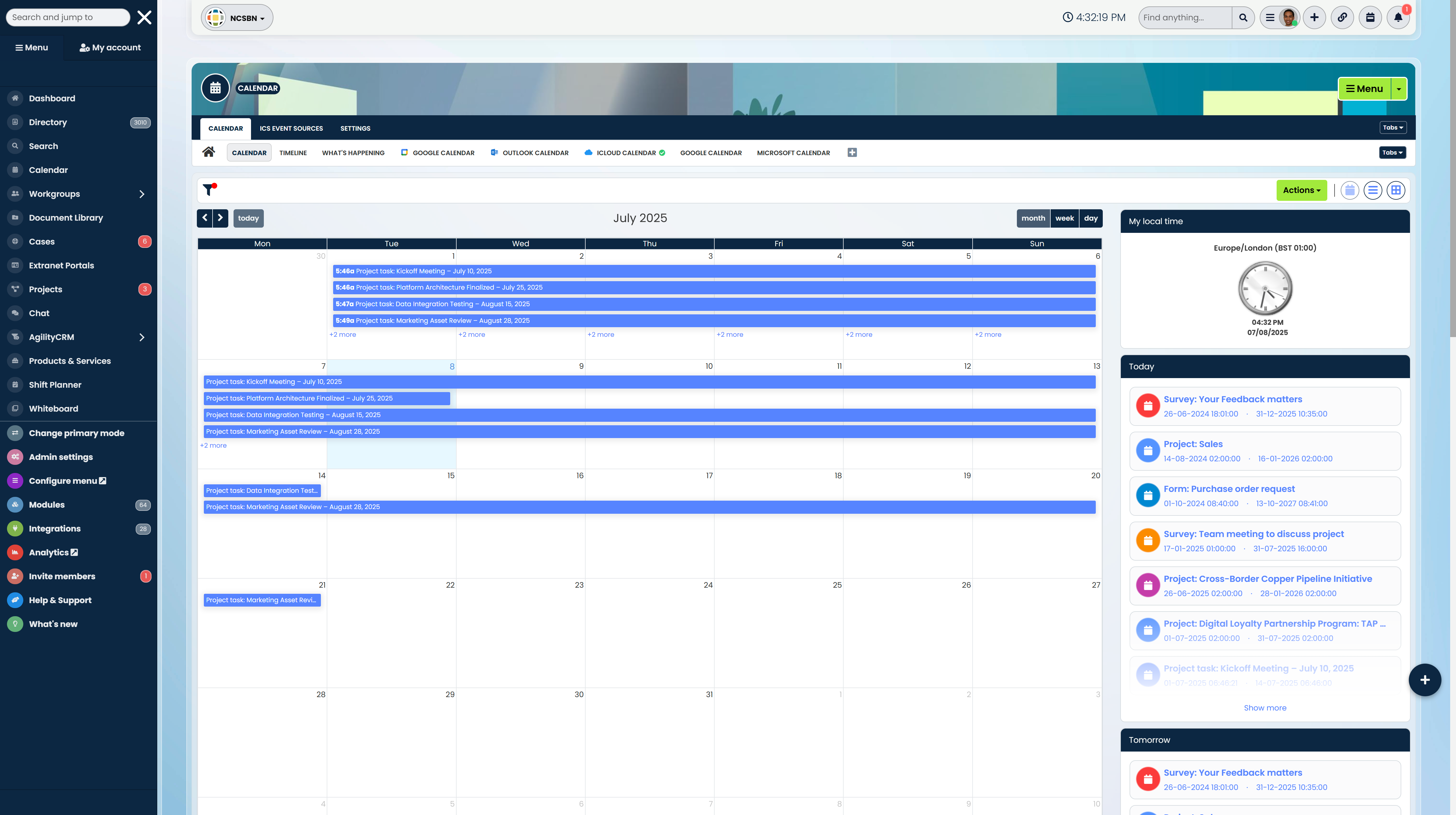1456x815 pixels.
Task: Select the grid view icon for events
Action: (1395, 190)
